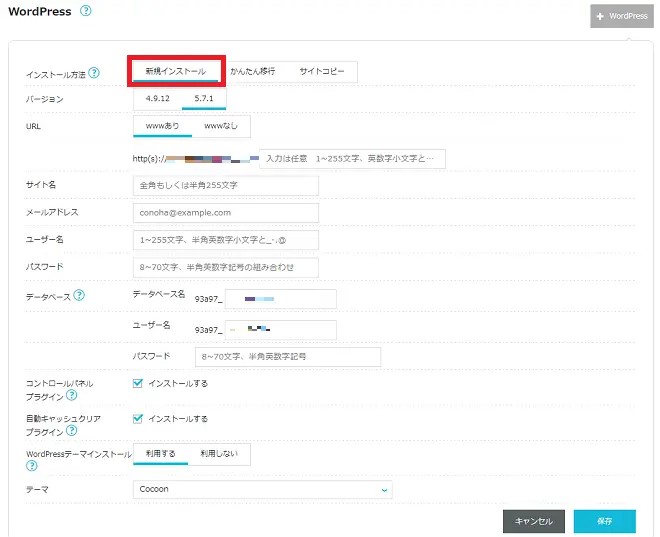Focus the サイト名 input field
Viewport: 660px width, 537px height.
point(226,186)
